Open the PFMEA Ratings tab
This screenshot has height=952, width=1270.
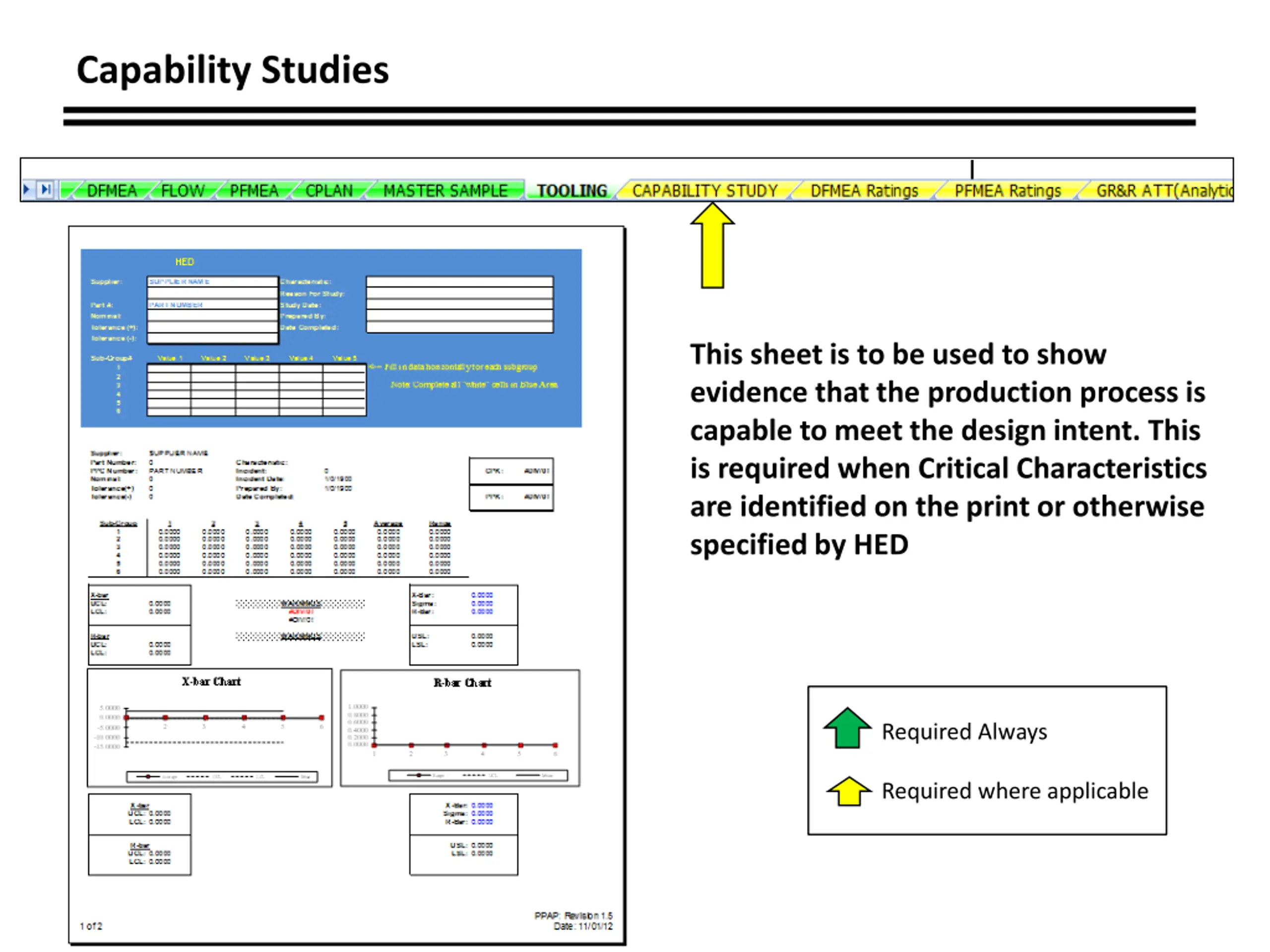(1008, 190)
